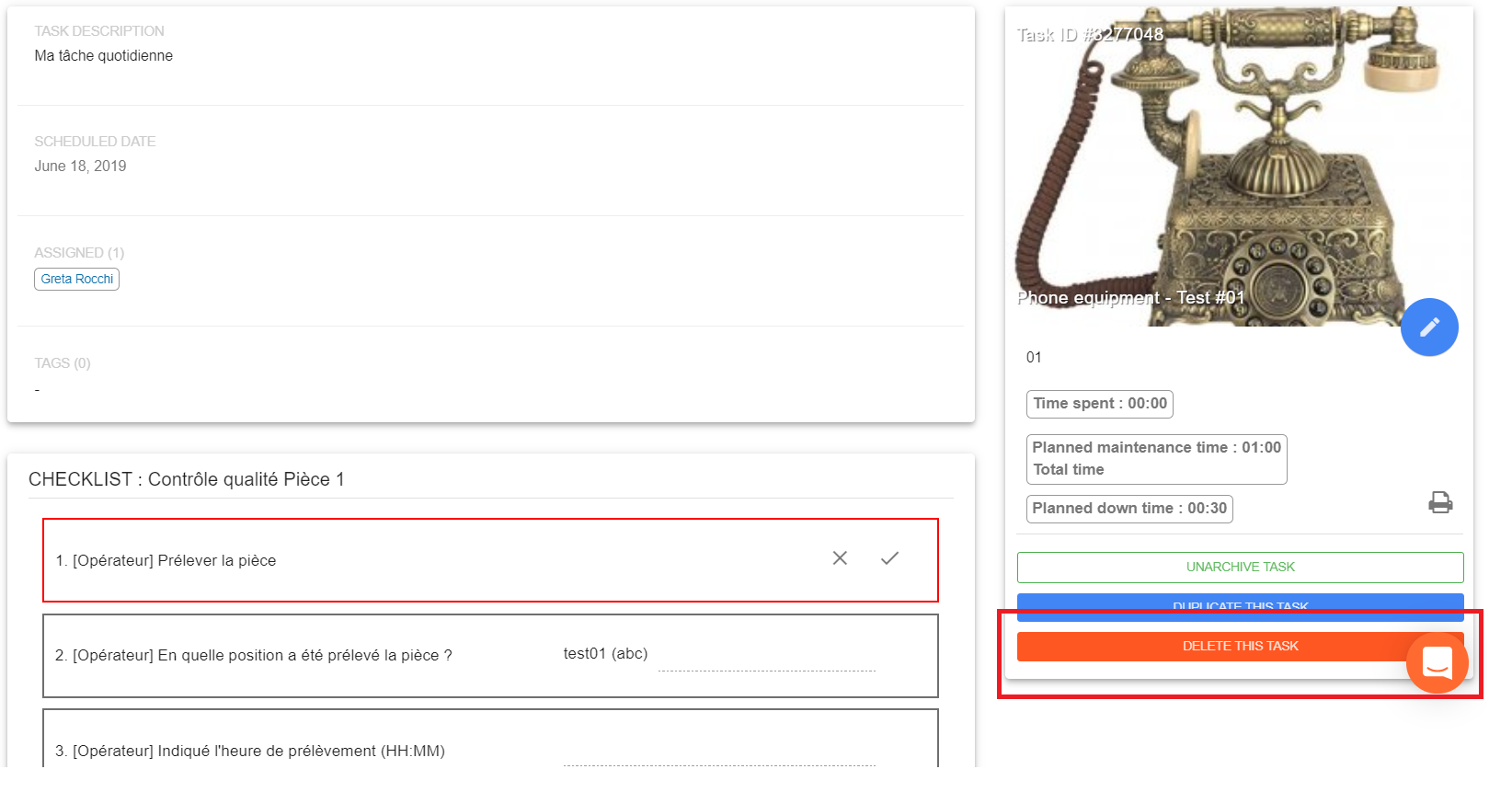Select step '1. [Opérateur] Prélever la pièce'

490,560
